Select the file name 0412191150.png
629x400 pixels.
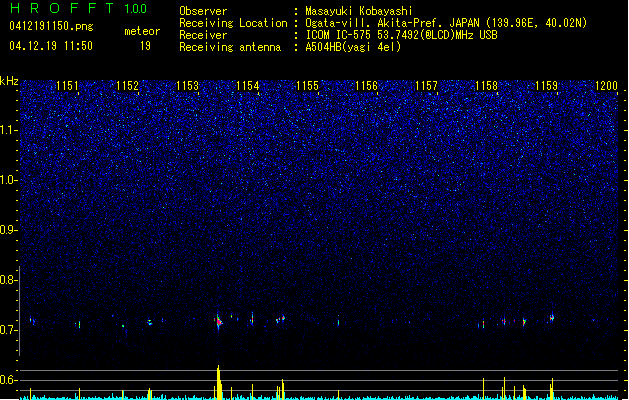[x=51, y=26]
